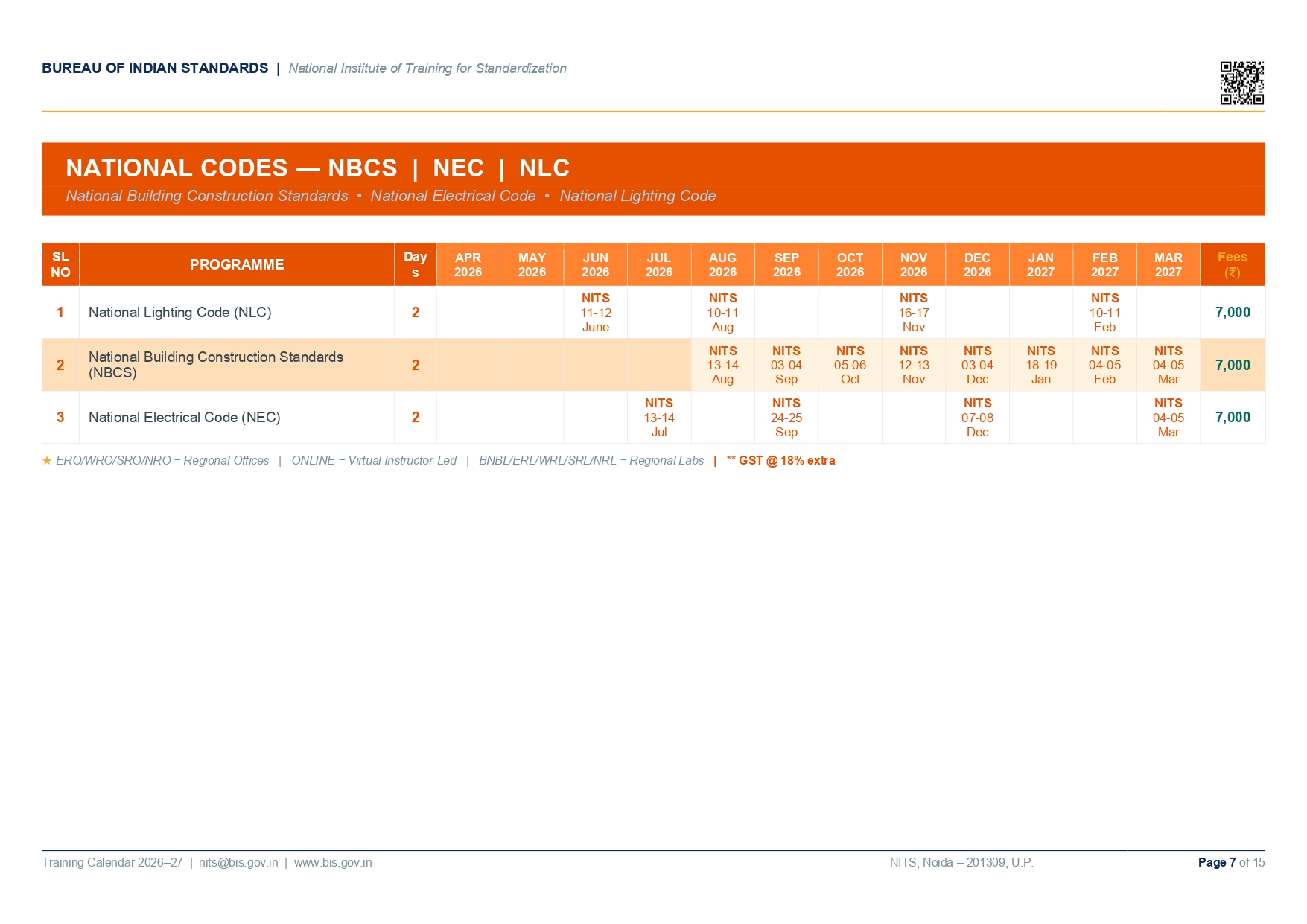Image resolution: width=1307 pixels, height=924 pixels.
Task: Click the JUL 2026 column header
Action: click(659, 264)
